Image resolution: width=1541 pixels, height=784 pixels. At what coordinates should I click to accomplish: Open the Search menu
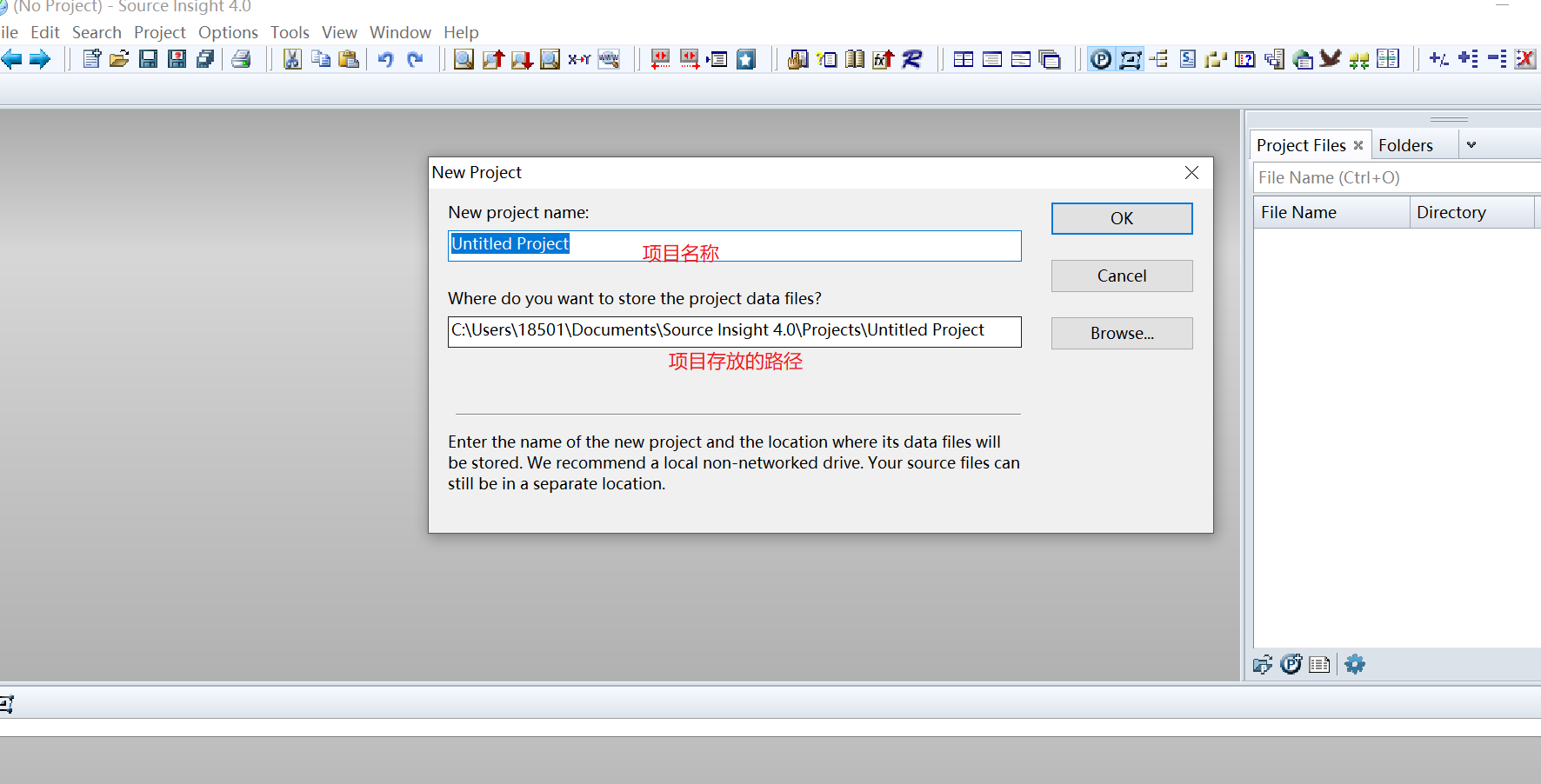pos(97,32)
